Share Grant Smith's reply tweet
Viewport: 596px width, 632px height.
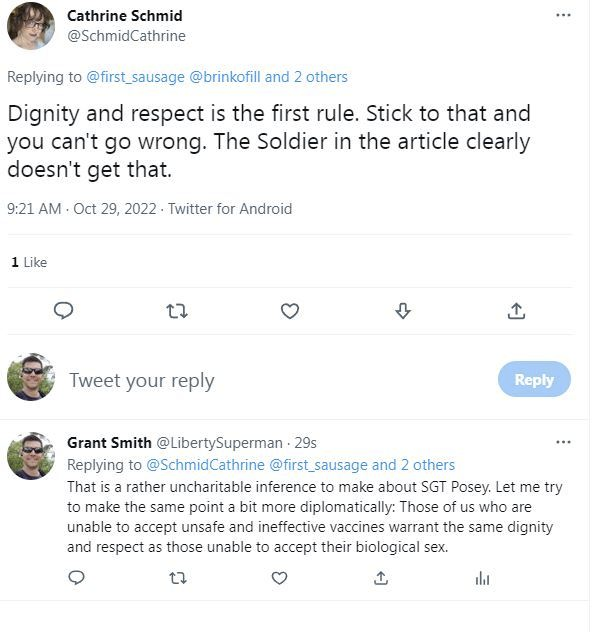pos(381,578)
